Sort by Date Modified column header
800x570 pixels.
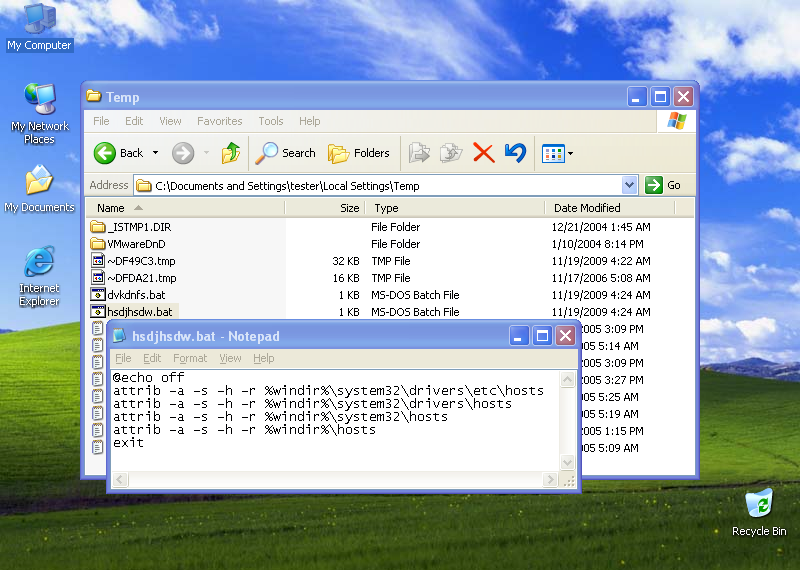click(x=610, y=208)
